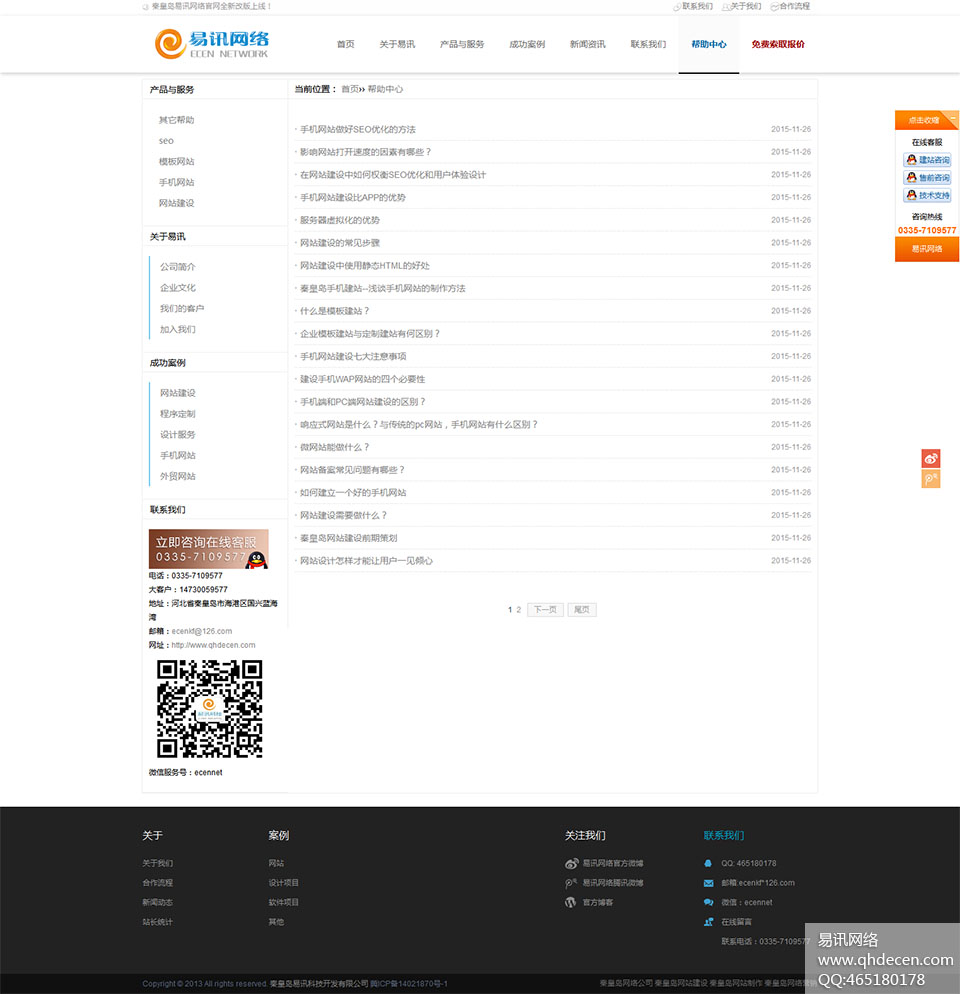Go to page 2 in pagination

tap(519, 610)
